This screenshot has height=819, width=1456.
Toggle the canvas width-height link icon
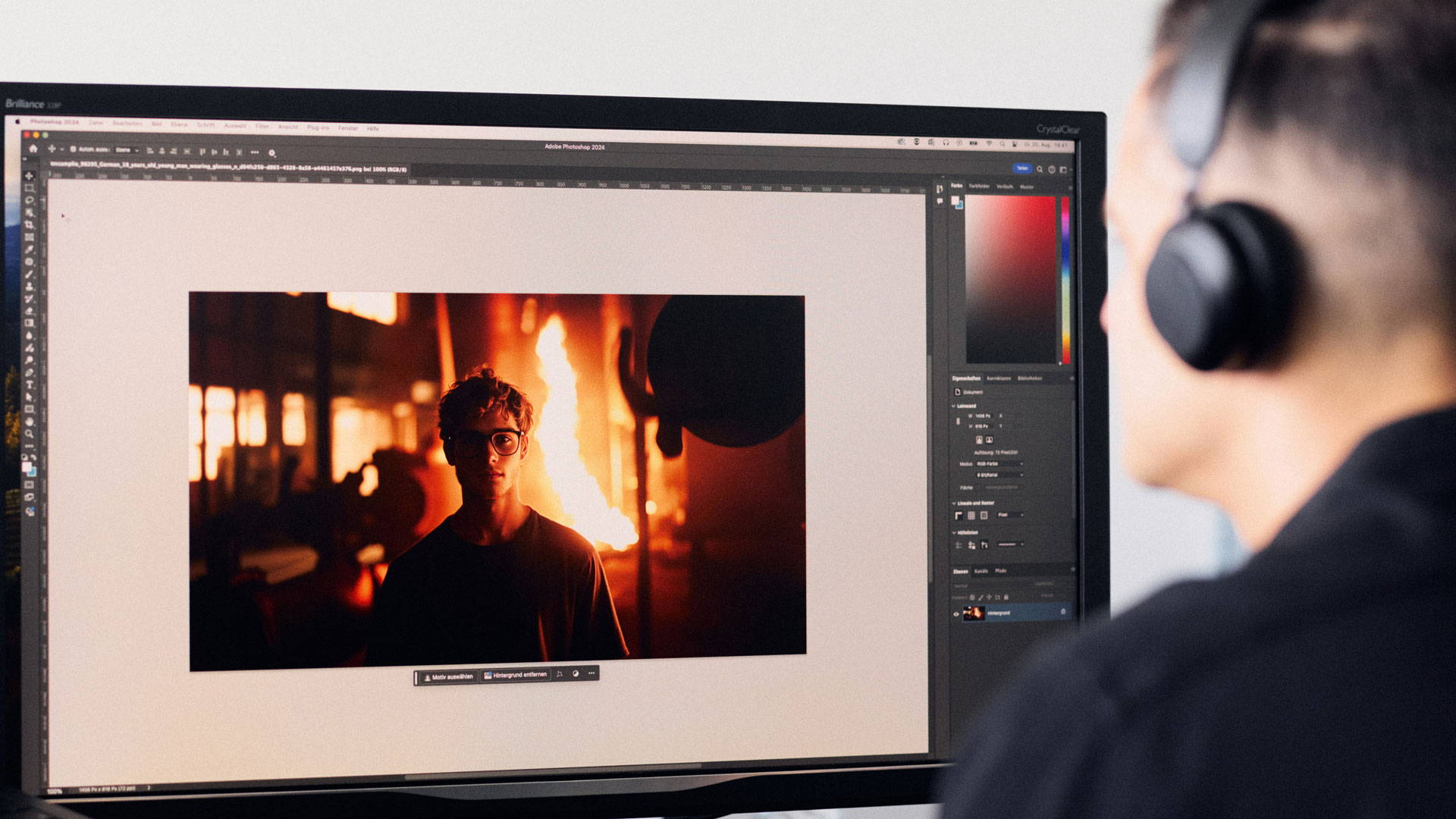pyautogui.click(x=958, y=421)
